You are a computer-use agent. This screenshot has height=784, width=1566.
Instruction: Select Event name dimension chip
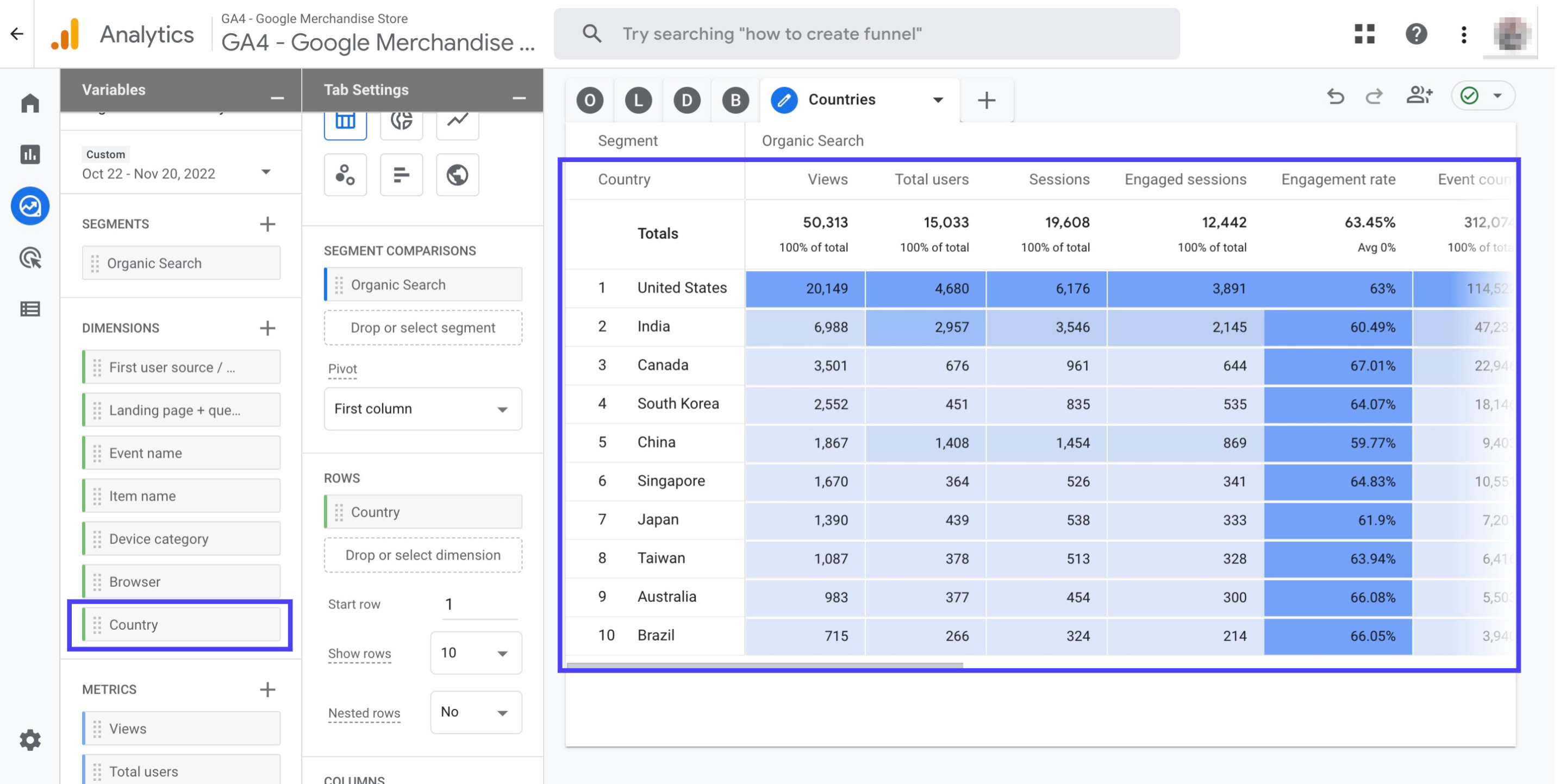181,453
